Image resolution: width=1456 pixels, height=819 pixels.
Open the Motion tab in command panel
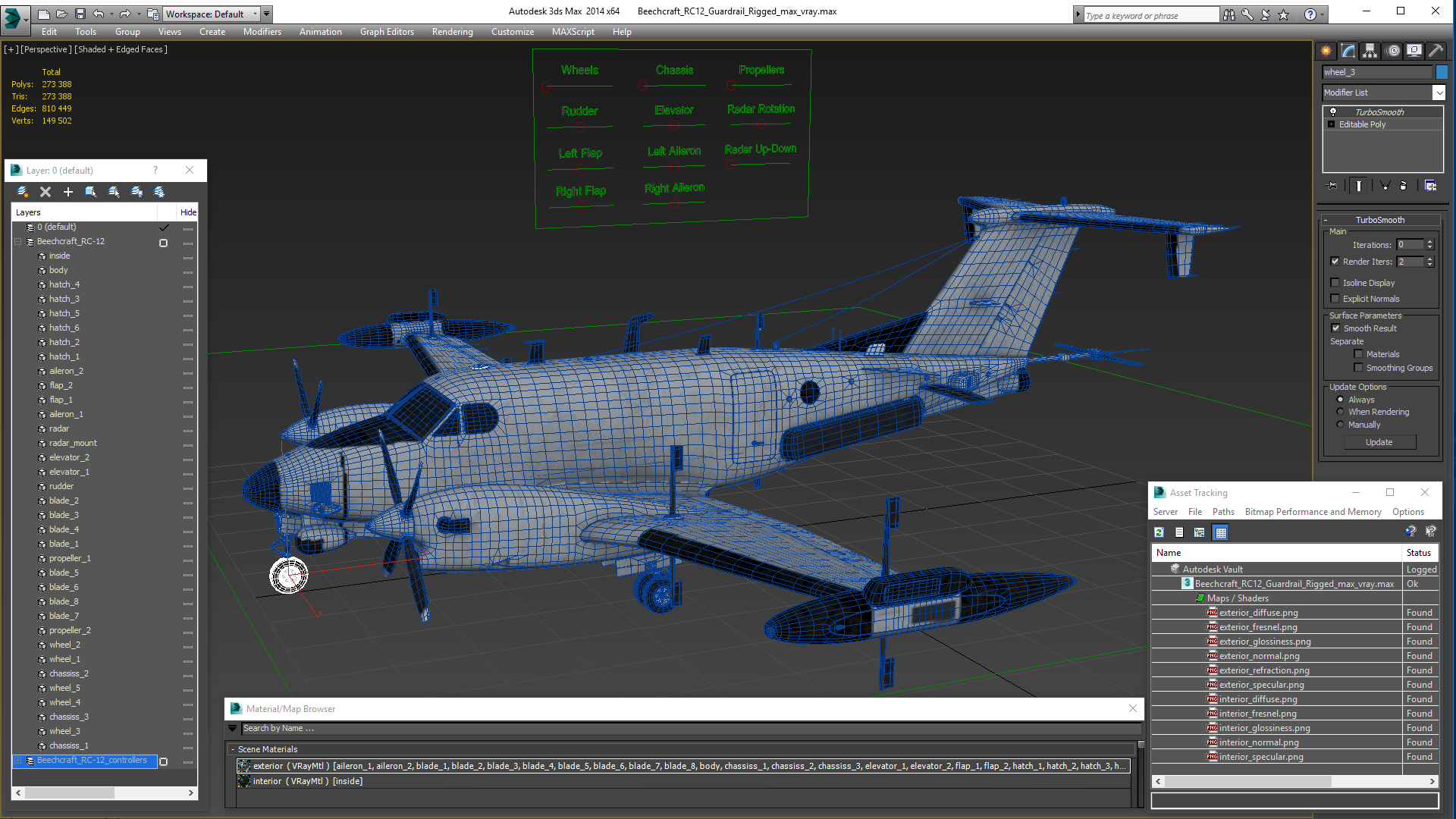(1392, 51)
